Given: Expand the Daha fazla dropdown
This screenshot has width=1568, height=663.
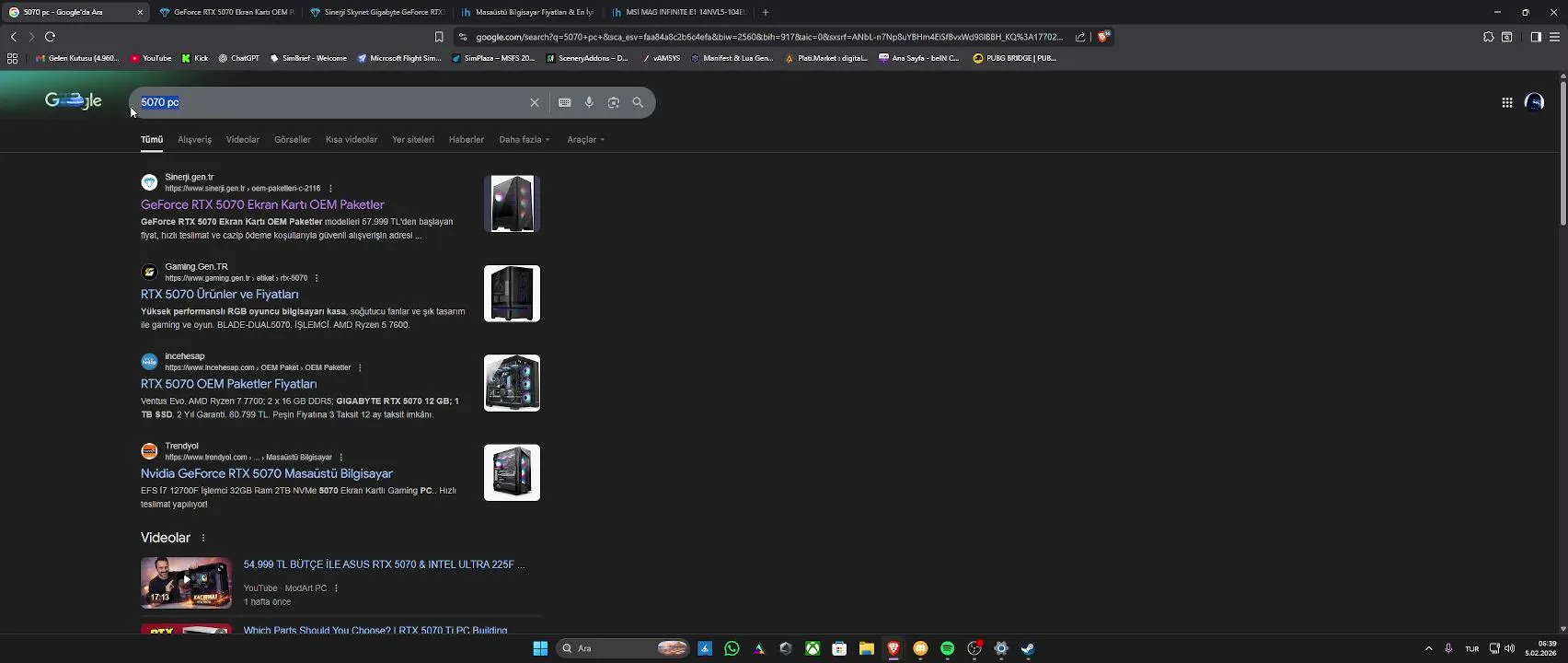Looking at the screenshot, I should pos(525,140).
